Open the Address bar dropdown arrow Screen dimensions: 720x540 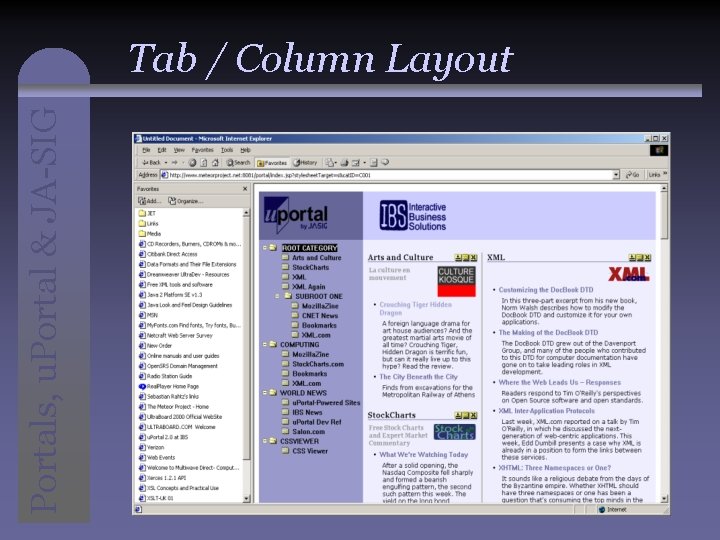(616, 175)
